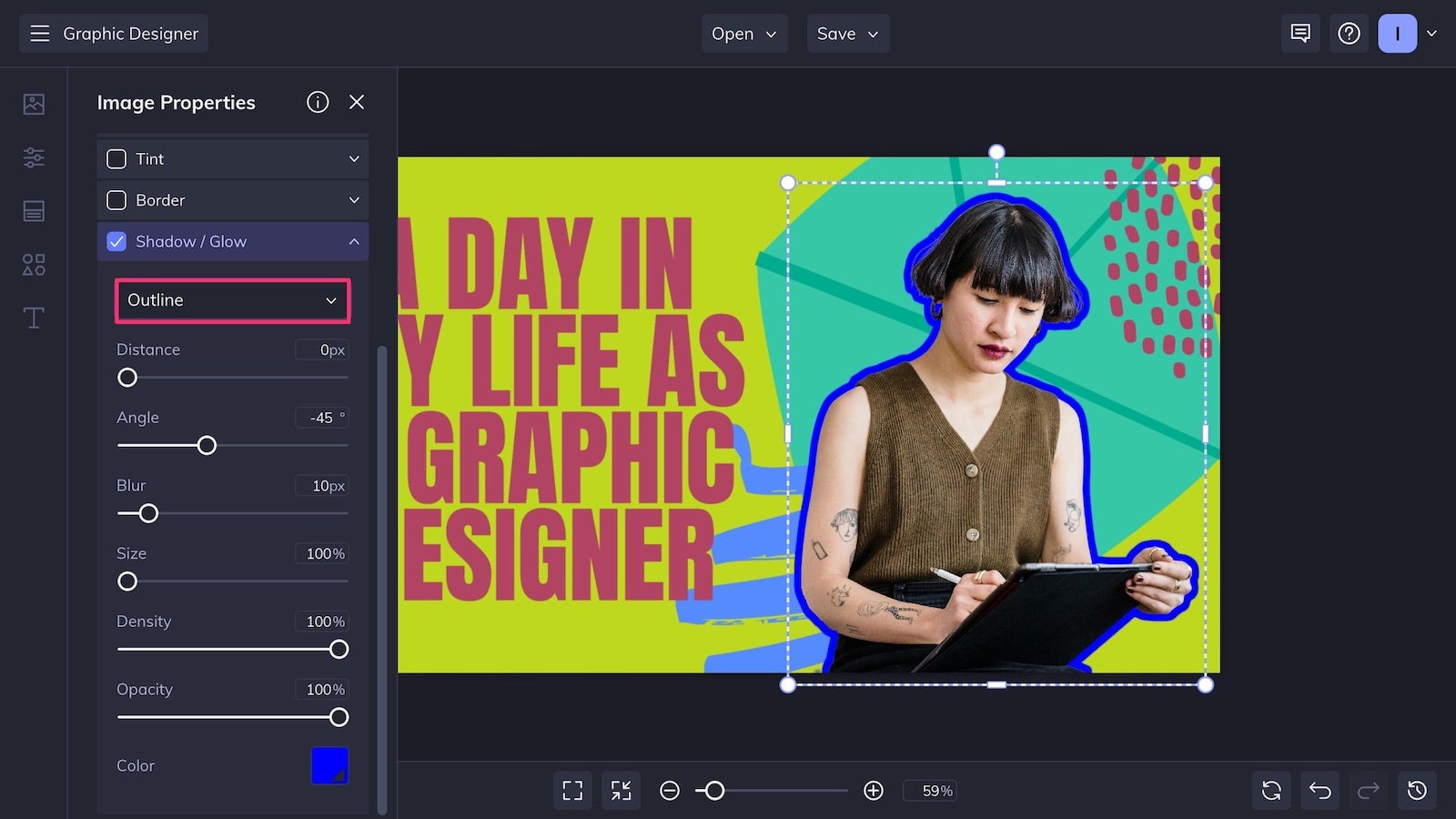Click the zoom in plus icon
The image size is (1456, 819).
(874, 791)
